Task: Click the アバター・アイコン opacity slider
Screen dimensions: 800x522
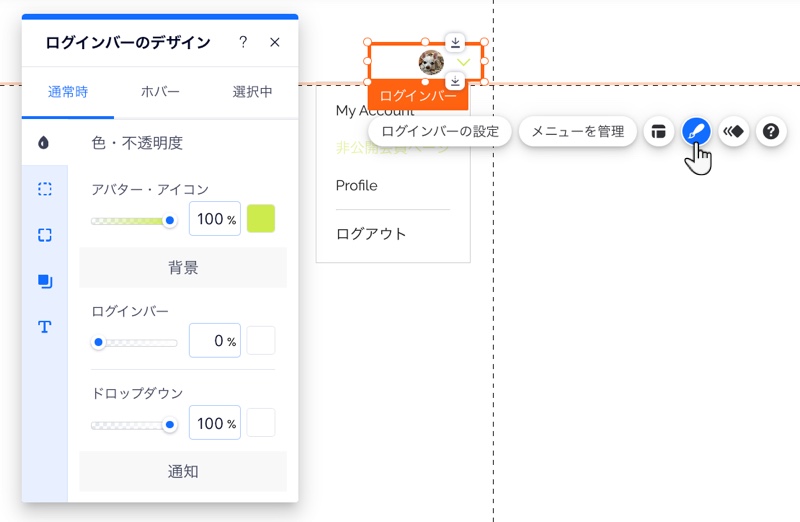Action: (x=134, y=220)
